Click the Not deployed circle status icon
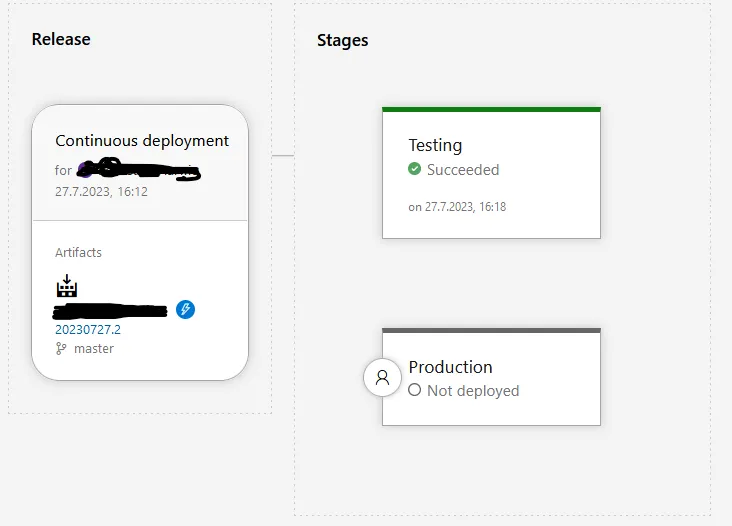 [x=415, y=390]
